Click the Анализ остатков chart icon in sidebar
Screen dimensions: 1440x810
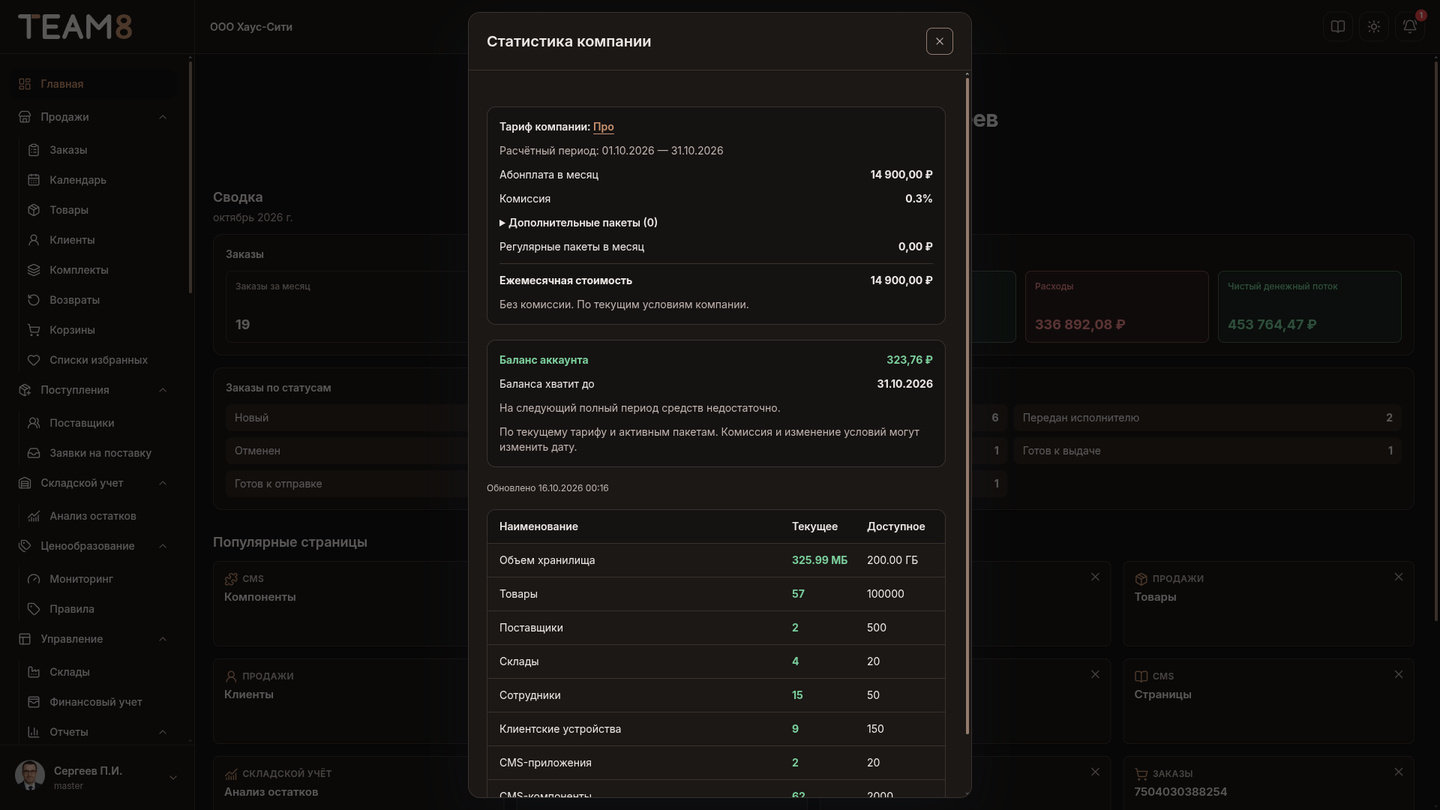[34, 516]
